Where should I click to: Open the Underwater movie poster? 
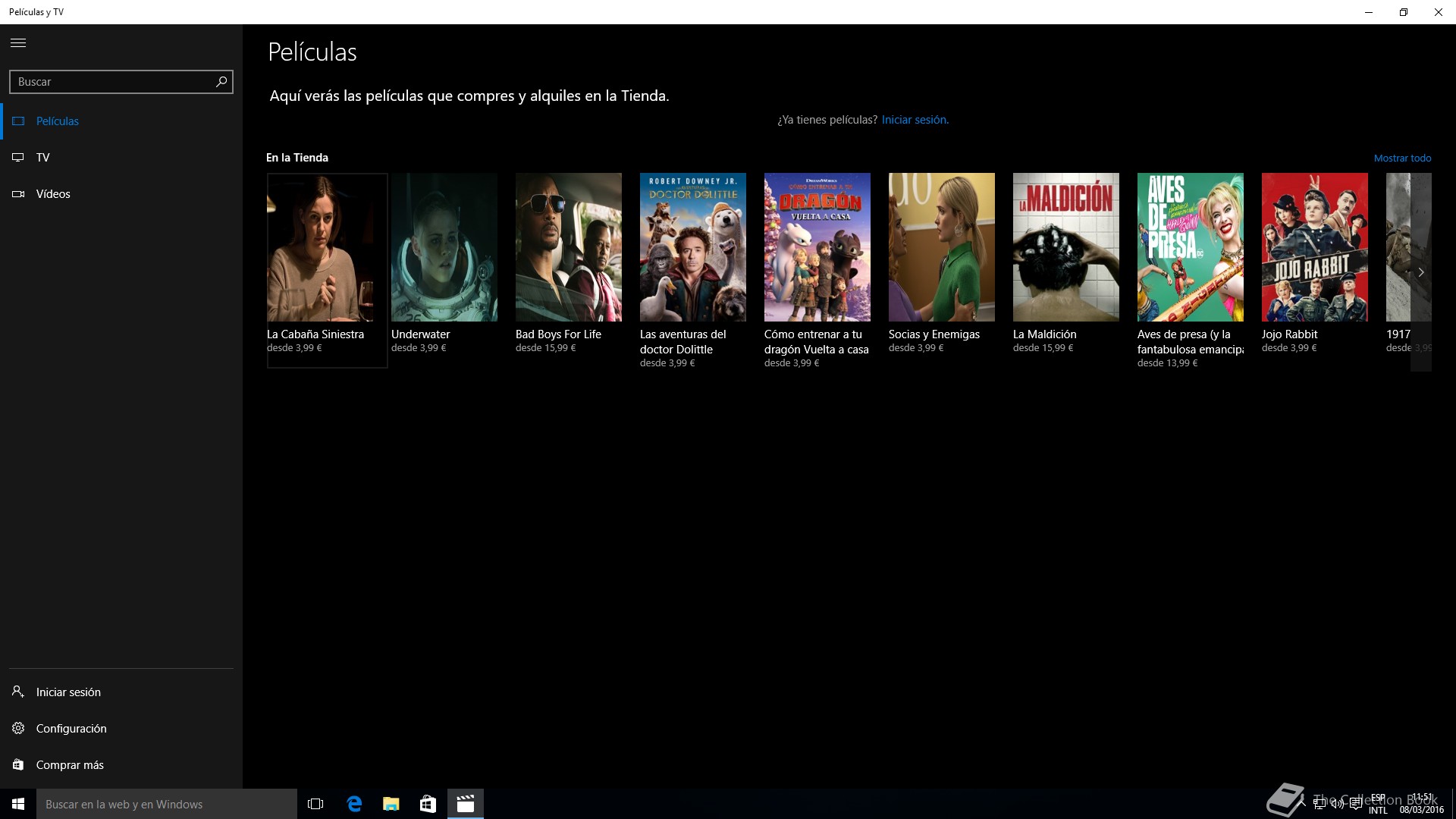click(444, 247)
